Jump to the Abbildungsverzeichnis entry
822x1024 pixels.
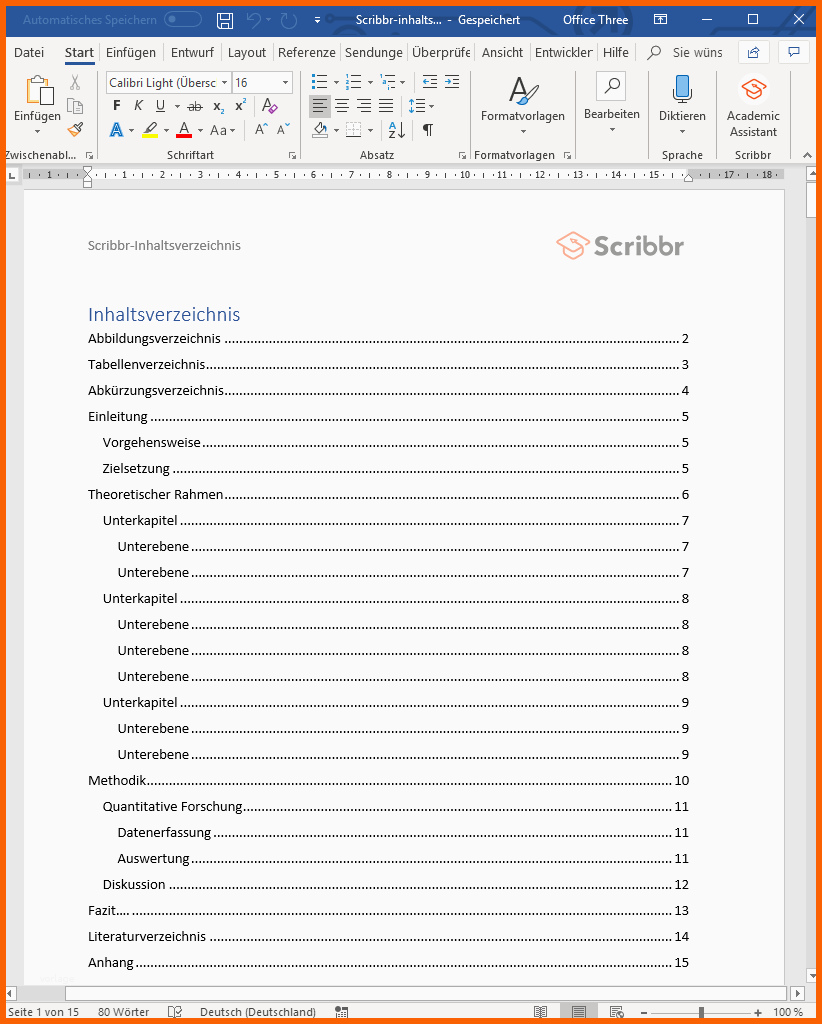(x=388, y=338)
